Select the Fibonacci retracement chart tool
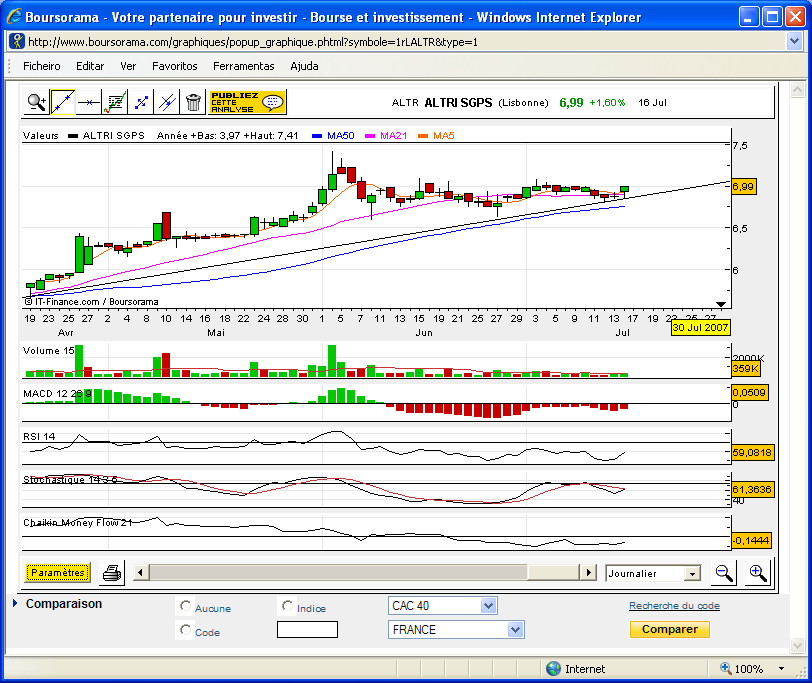The height and width of the screenshot is (683, 812). point(115,102)
